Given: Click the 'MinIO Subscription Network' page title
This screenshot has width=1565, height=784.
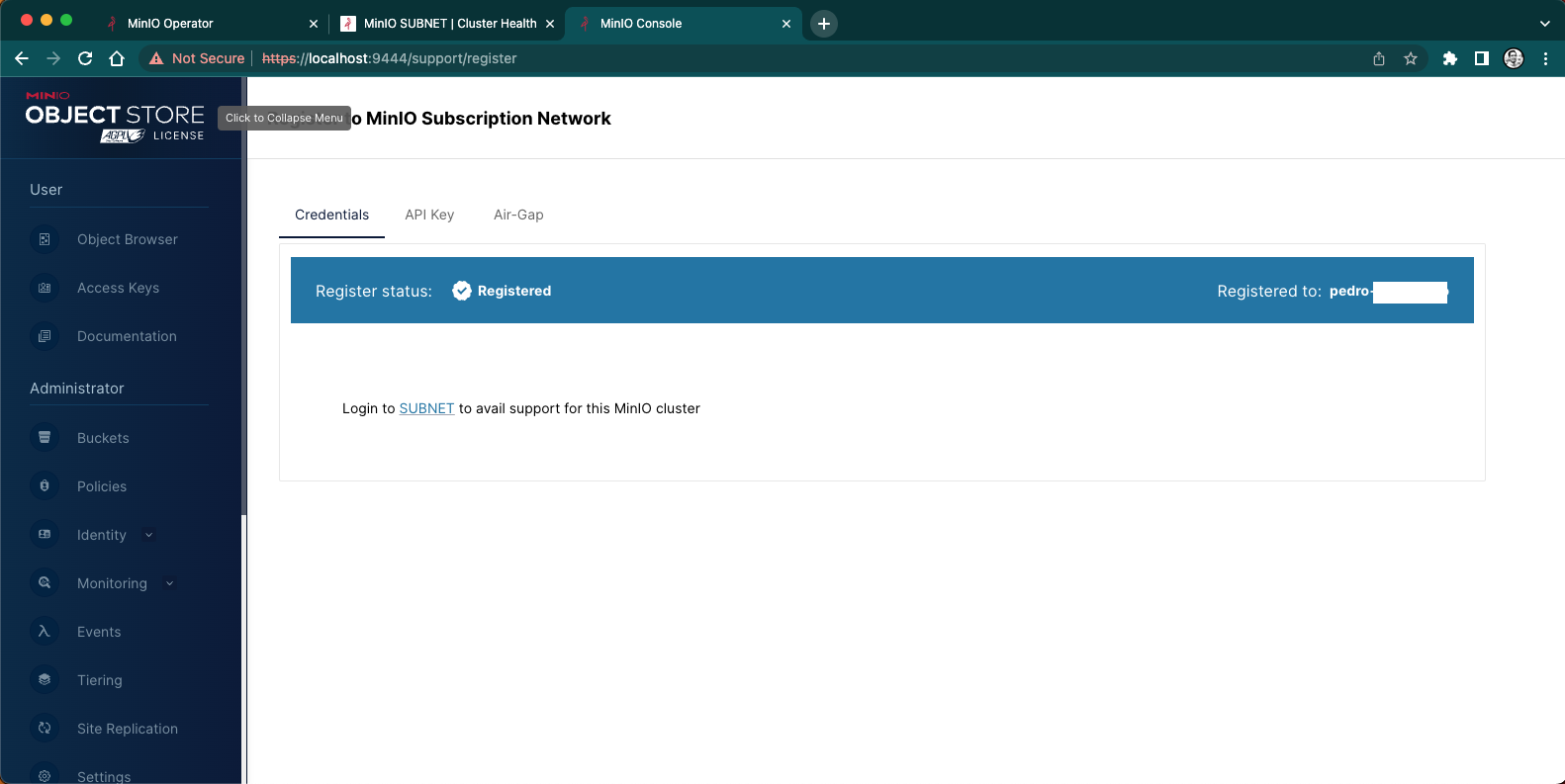Looking at the screenshot, I should (489, 119).
